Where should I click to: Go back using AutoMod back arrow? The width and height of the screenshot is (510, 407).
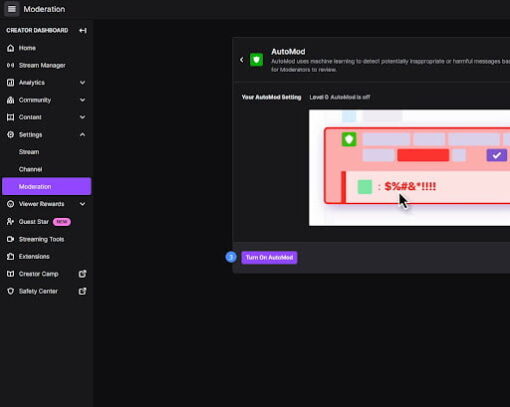point(242,60)
